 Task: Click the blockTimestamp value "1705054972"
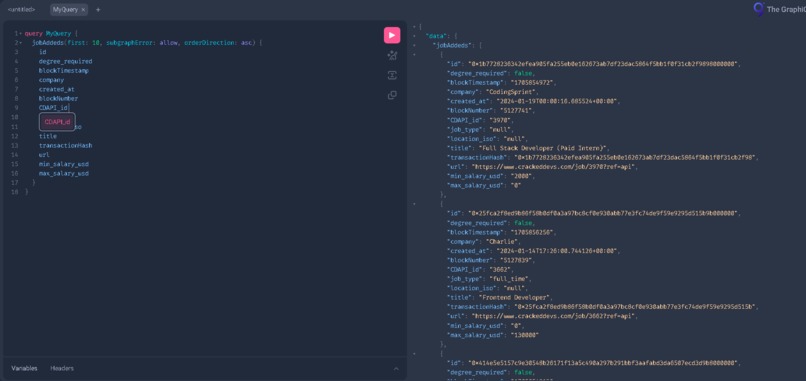coord(533,82)
